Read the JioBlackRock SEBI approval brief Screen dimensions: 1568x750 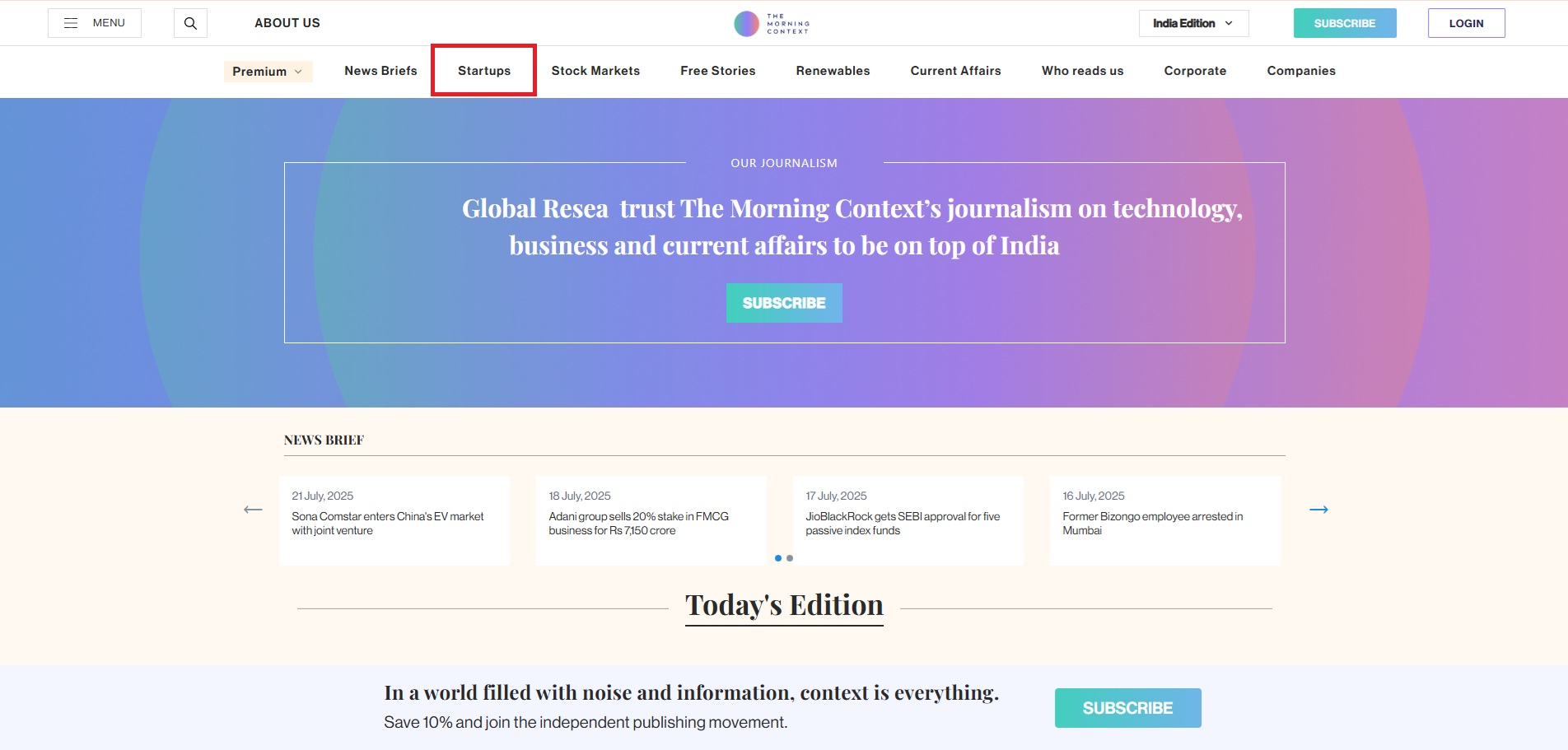pos(903,523)
